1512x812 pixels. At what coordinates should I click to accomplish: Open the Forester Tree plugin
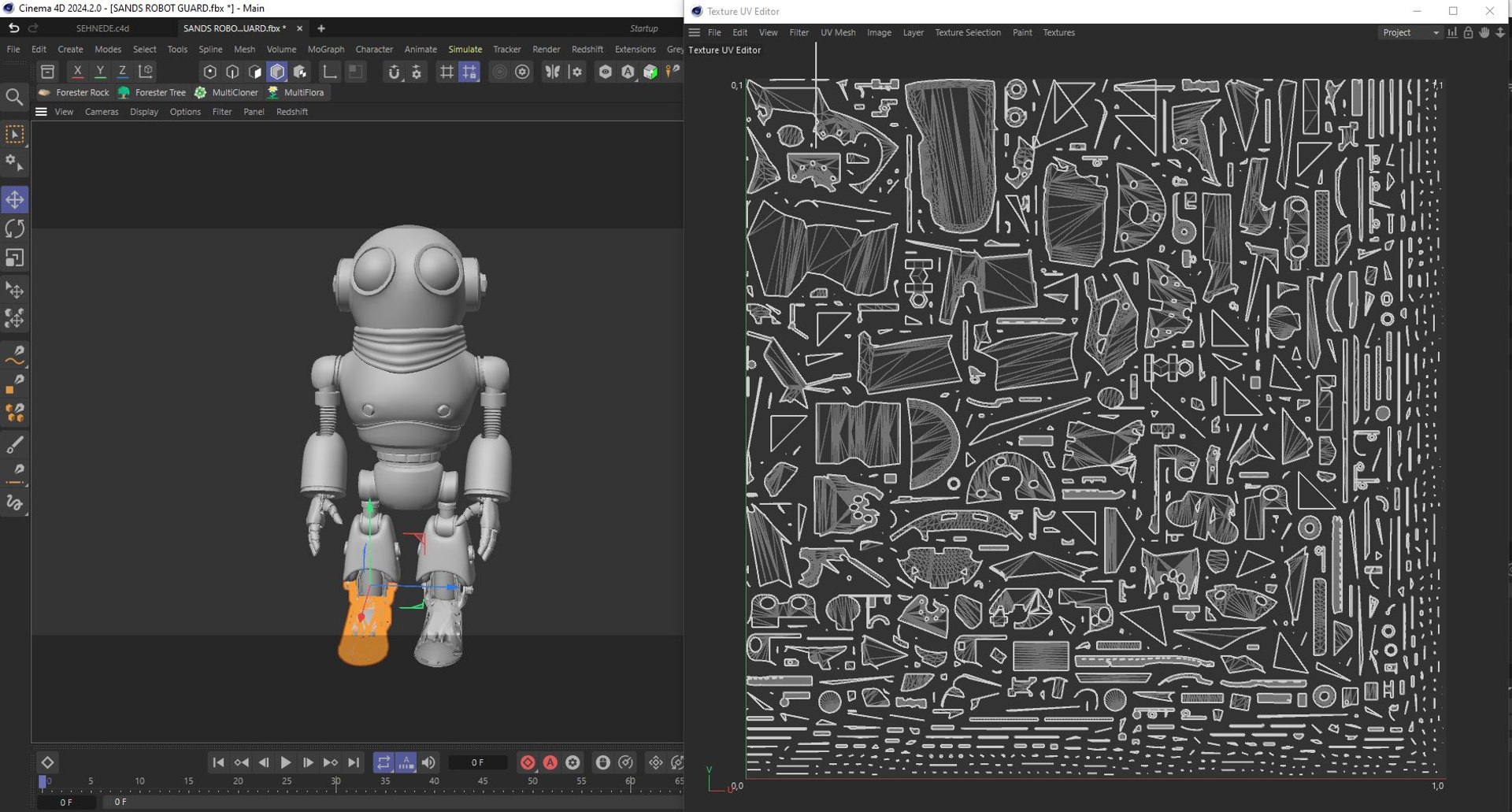[x=152, y=93]
